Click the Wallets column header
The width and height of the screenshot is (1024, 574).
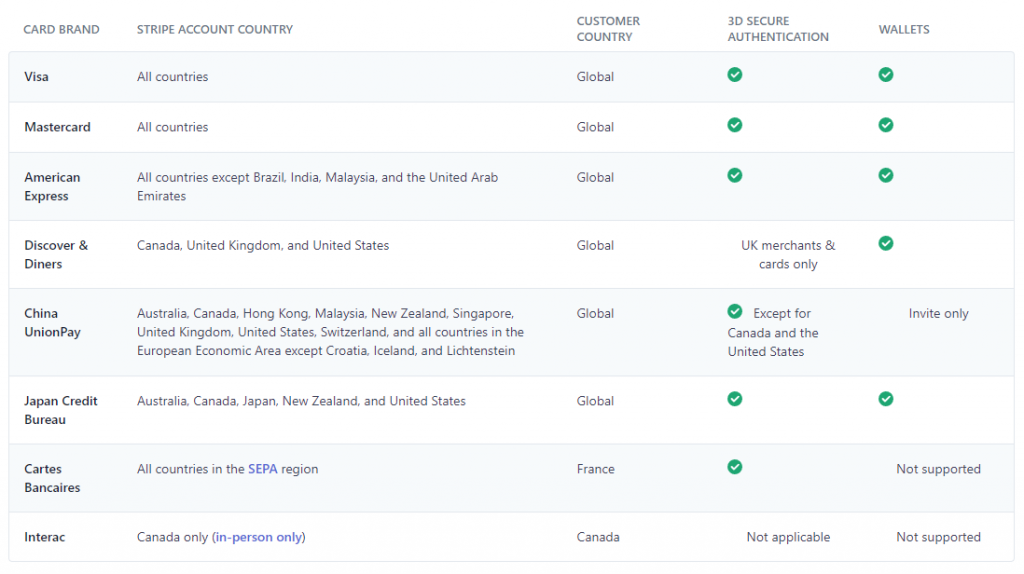coord(904,29)
